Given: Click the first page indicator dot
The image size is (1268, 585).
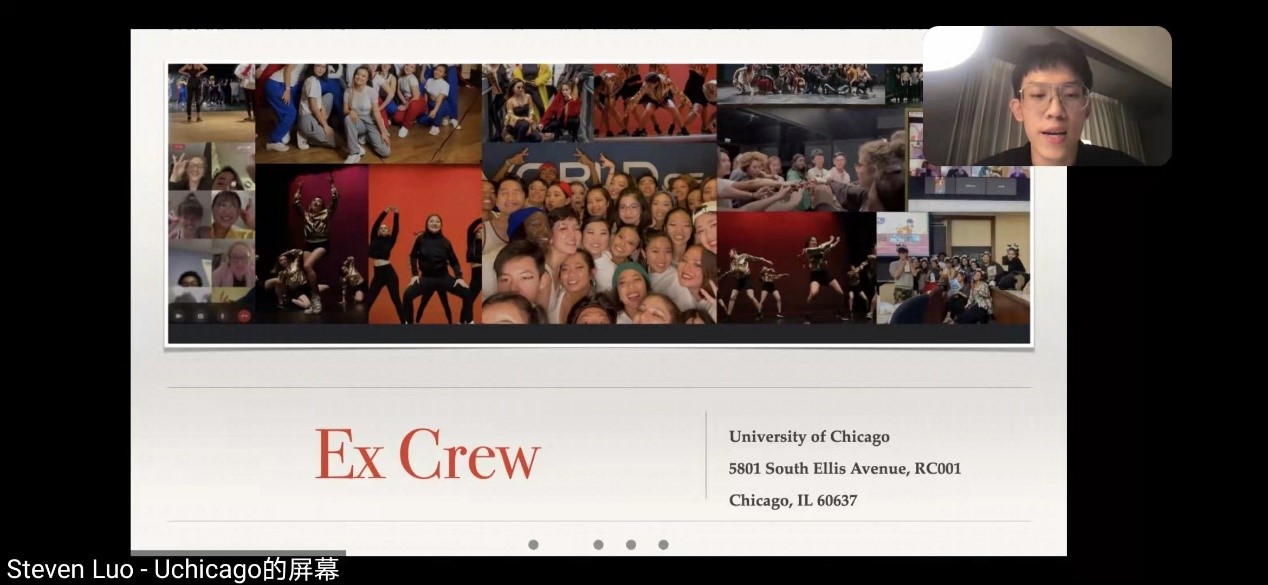Looking at the screenshot, I should tap(533, 544).
